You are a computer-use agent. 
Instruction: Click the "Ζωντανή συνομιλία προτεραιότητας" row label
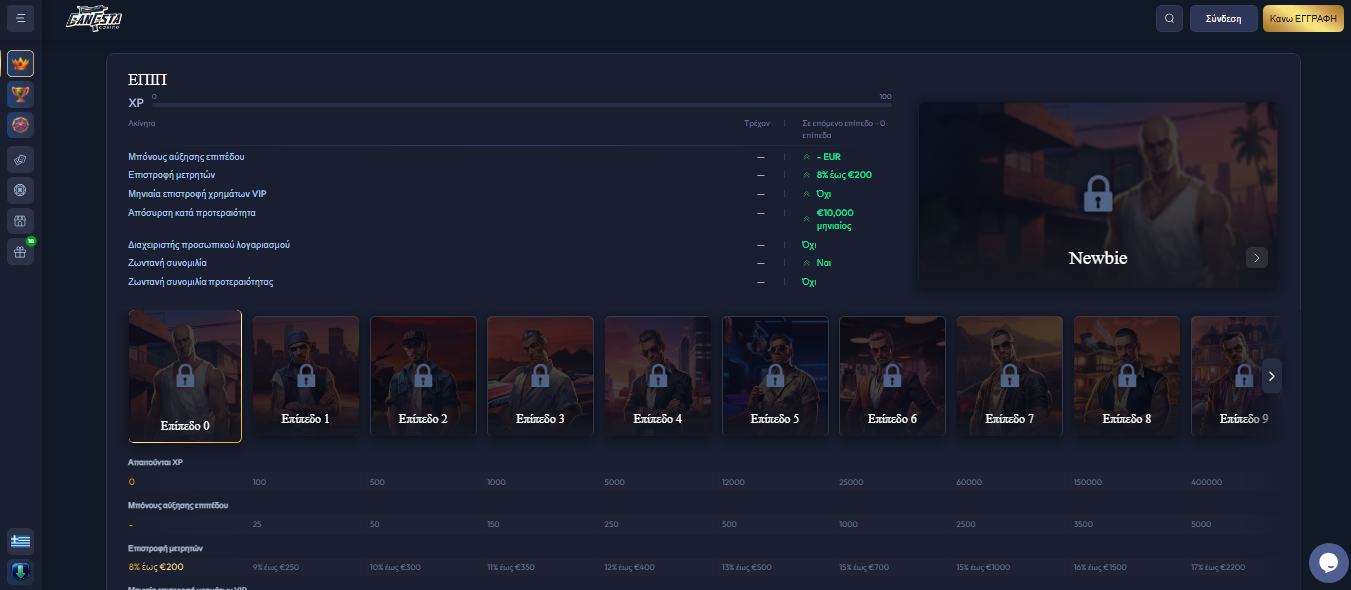(x=200, y=282)
